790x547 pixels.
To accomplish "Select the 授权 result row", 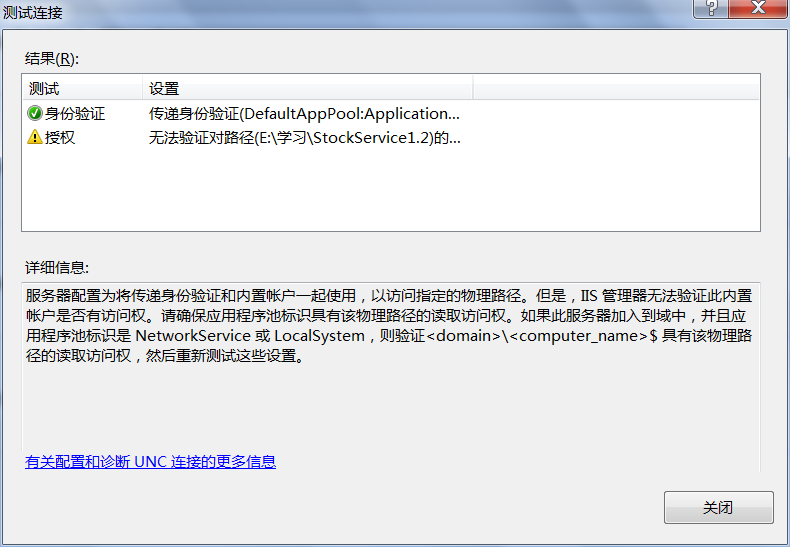I will point(390,137).
